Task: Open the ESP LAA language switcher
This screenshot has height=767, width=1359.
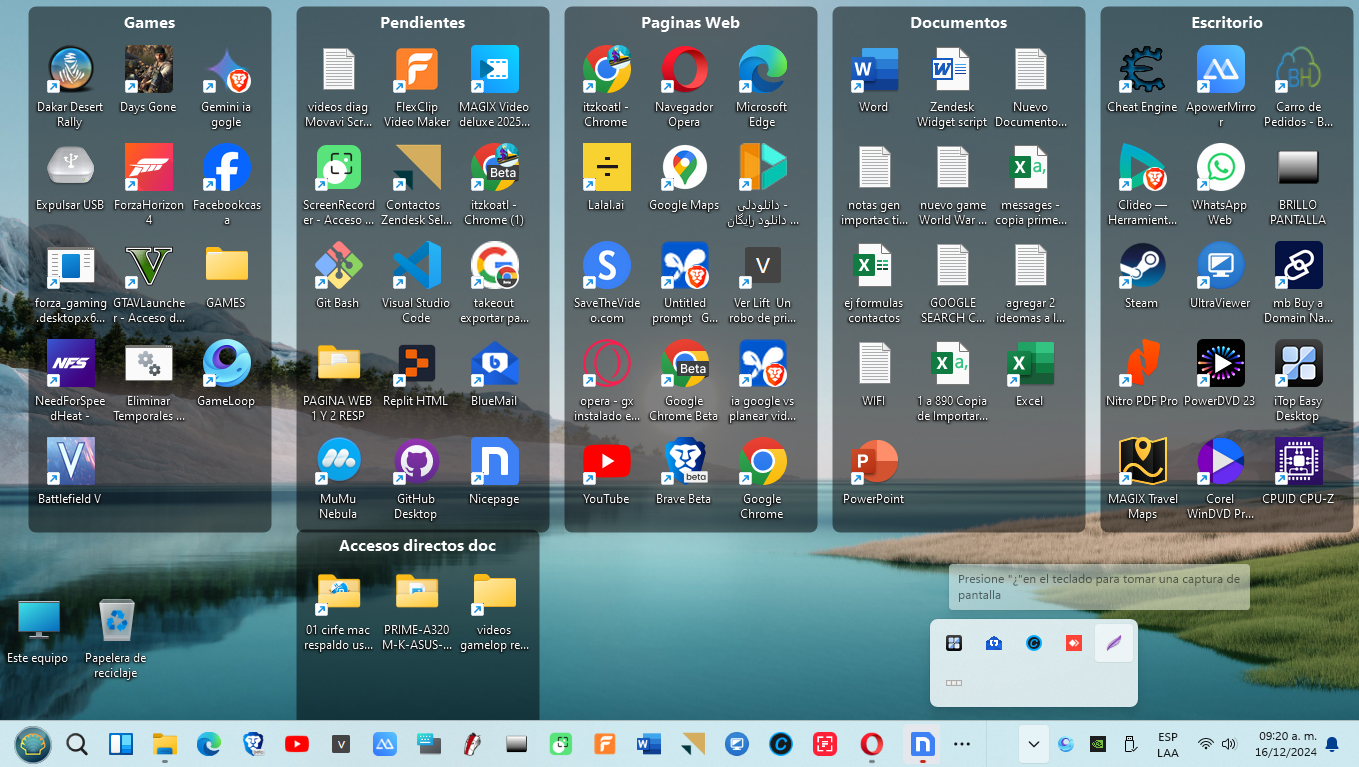Action: 1167,744
